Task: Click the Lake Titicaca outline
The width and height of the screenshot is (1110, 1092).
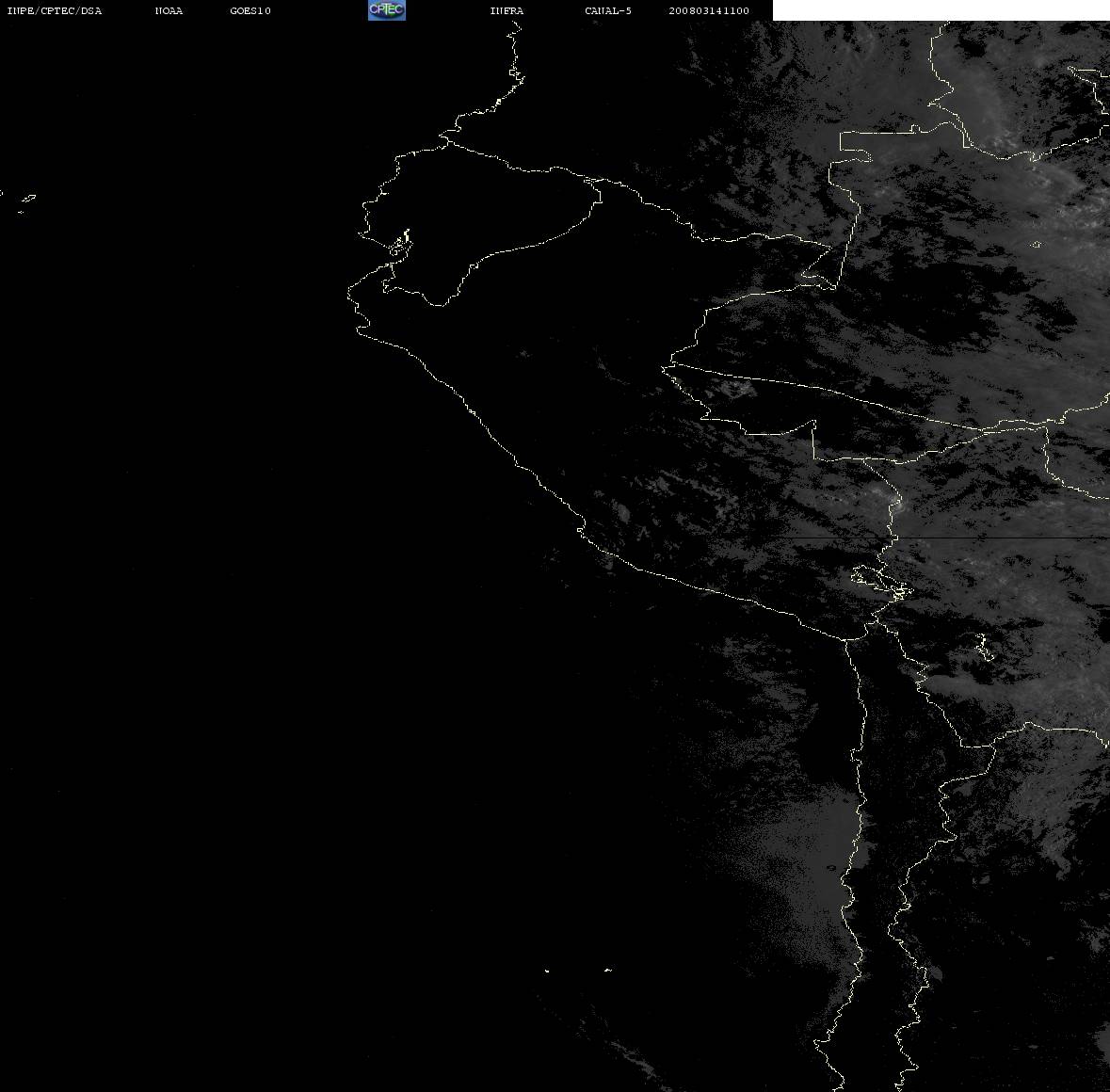Action: [881, 582]
